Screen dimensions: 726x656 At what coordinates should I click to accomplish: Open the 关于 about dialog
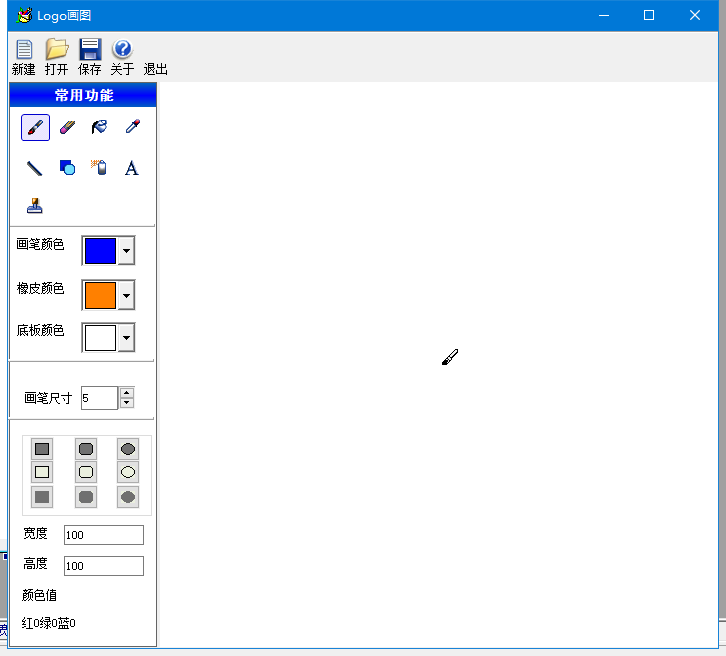pos(122,57)
